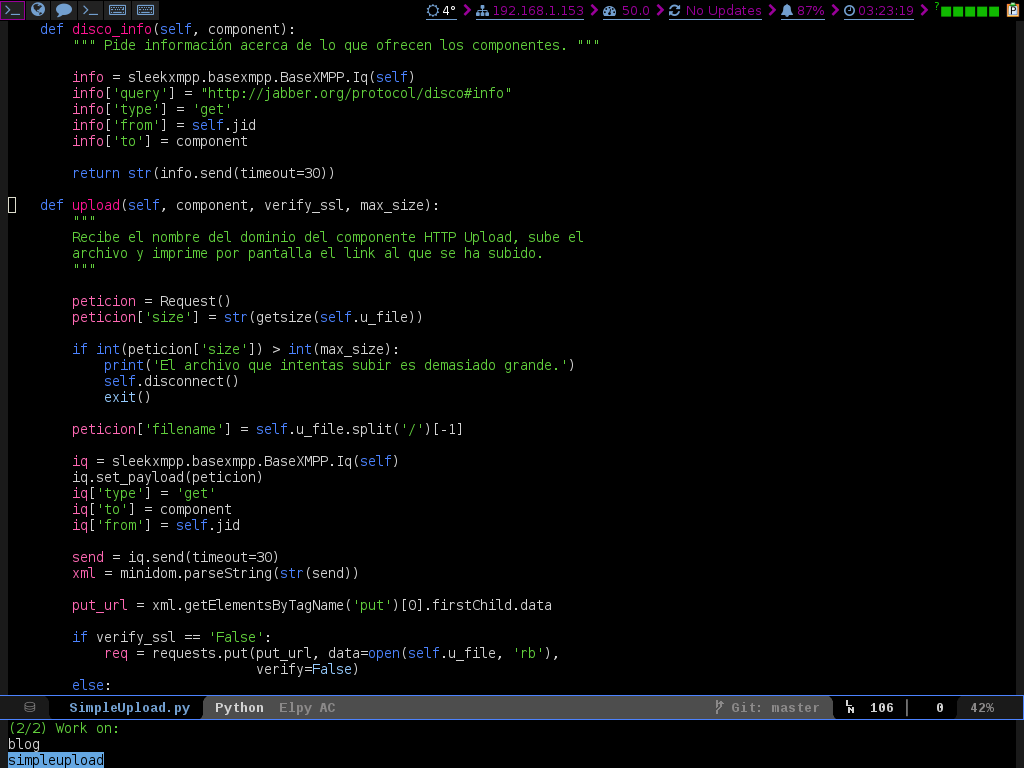
Task: Click the gauge icon beside 50.0
Action: 609,10
